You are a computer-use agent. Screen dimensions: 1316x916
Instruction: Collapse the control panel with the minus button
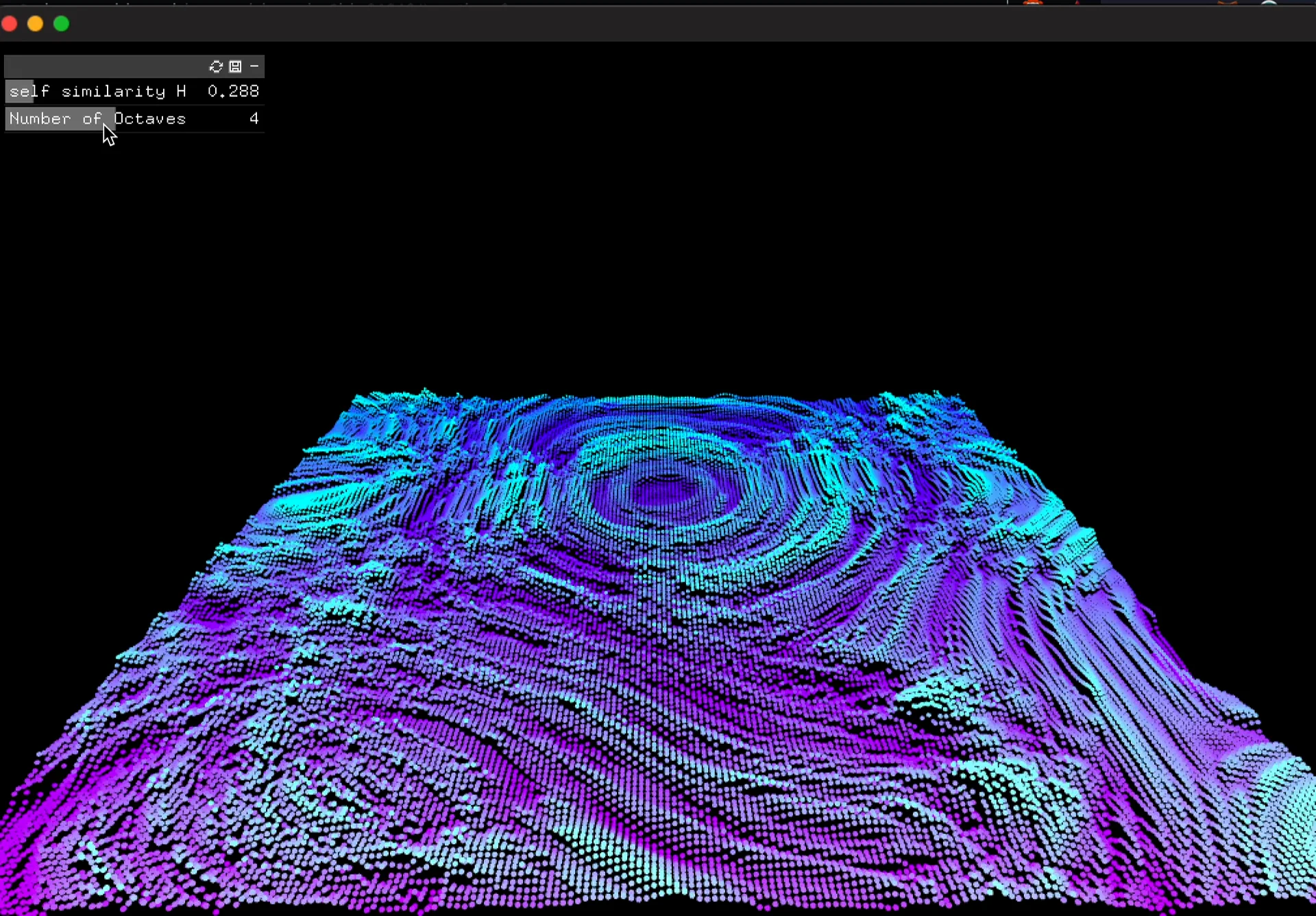(x=254, y=67)
